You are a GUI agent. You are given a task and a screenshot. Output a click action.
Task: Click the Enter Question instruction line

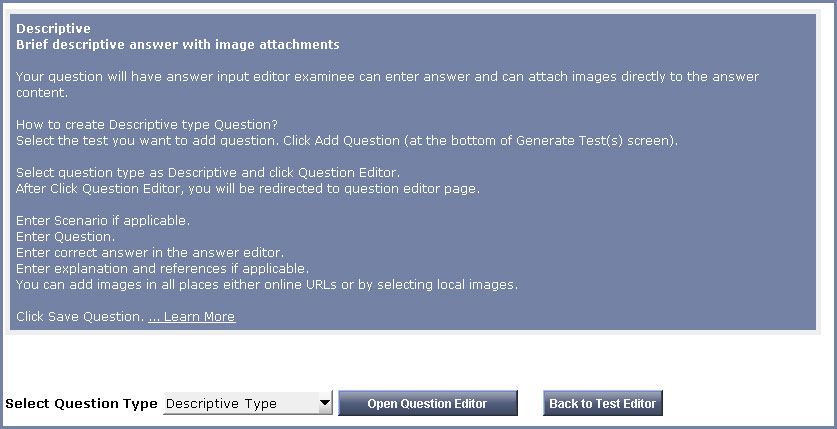pos(66,236)
